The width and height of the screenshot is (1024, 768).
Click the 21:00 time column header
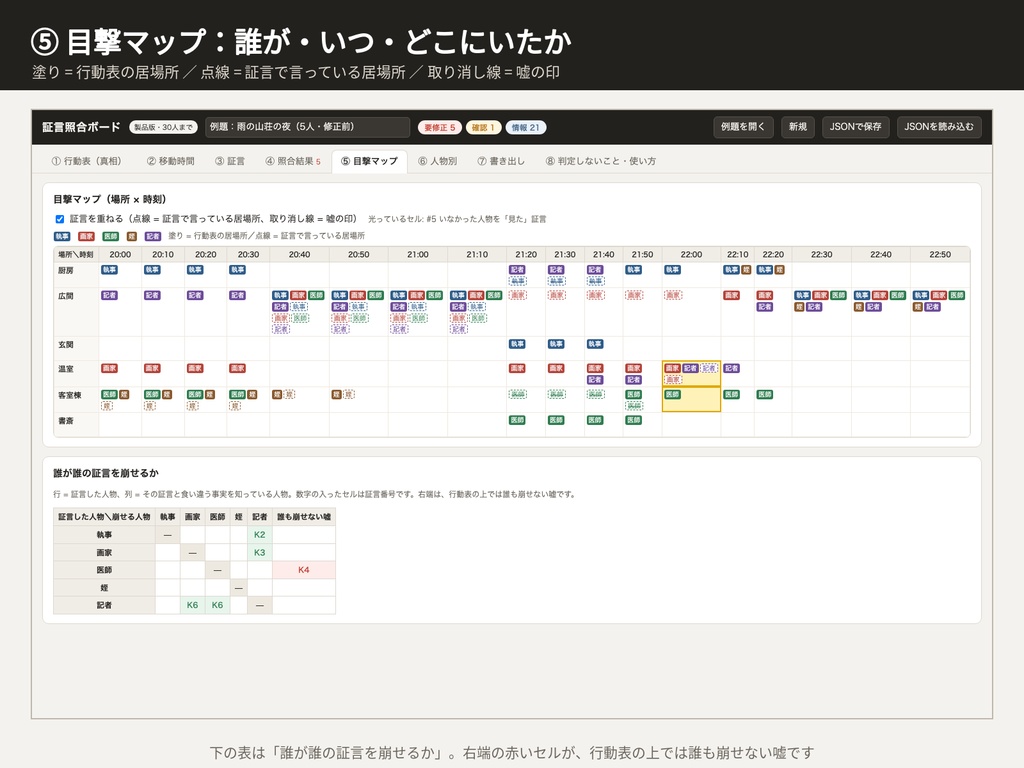click(418, 255)
